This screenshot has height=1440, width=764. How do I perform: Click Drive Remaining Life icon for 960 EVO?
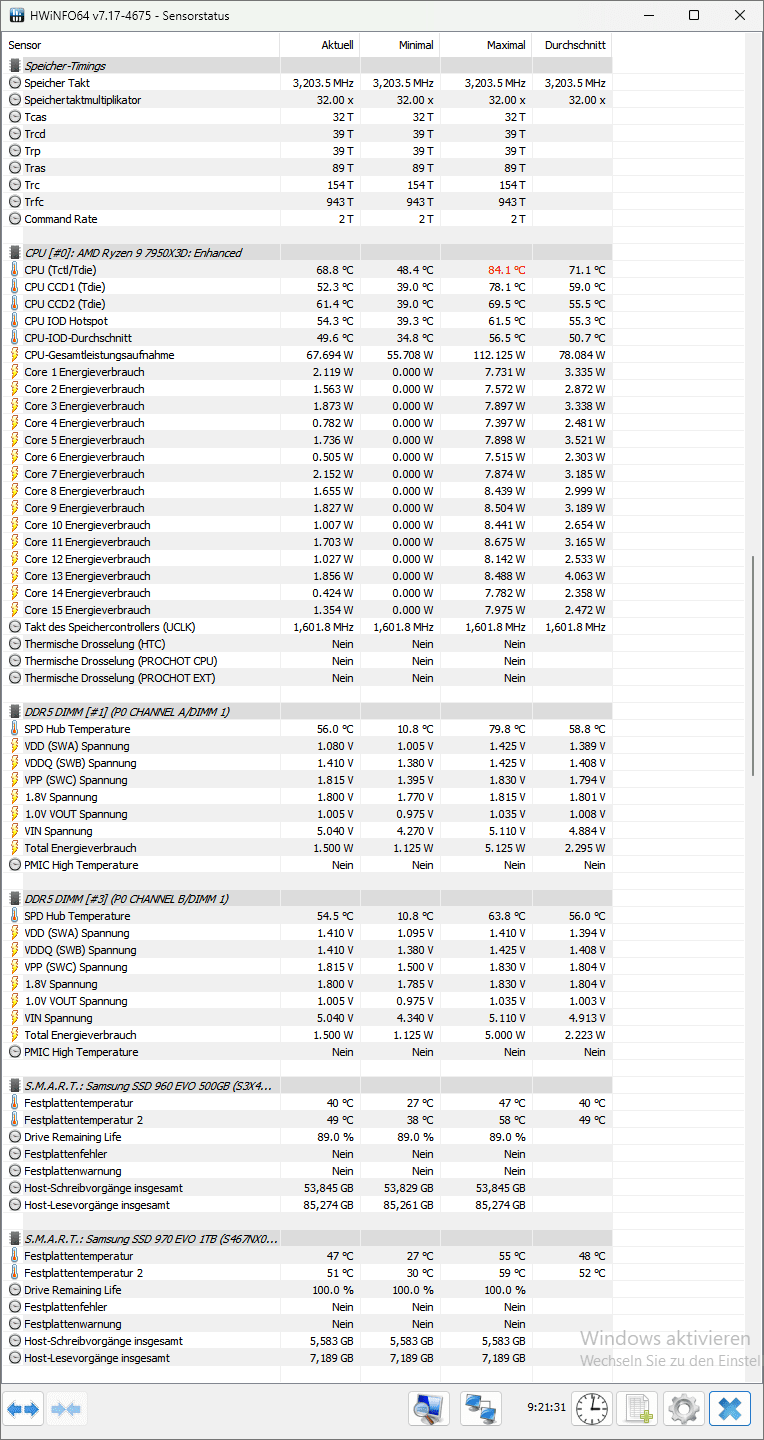(x=15, y=1137)
